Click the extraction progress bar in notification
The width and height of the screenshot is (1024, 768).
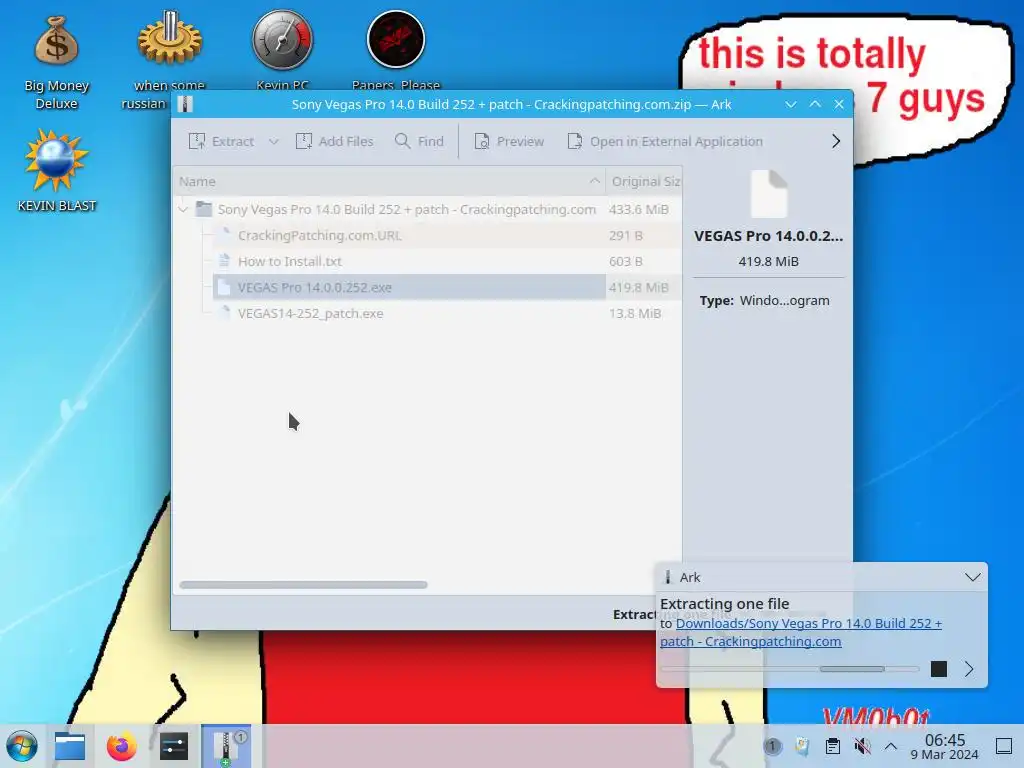789,669
